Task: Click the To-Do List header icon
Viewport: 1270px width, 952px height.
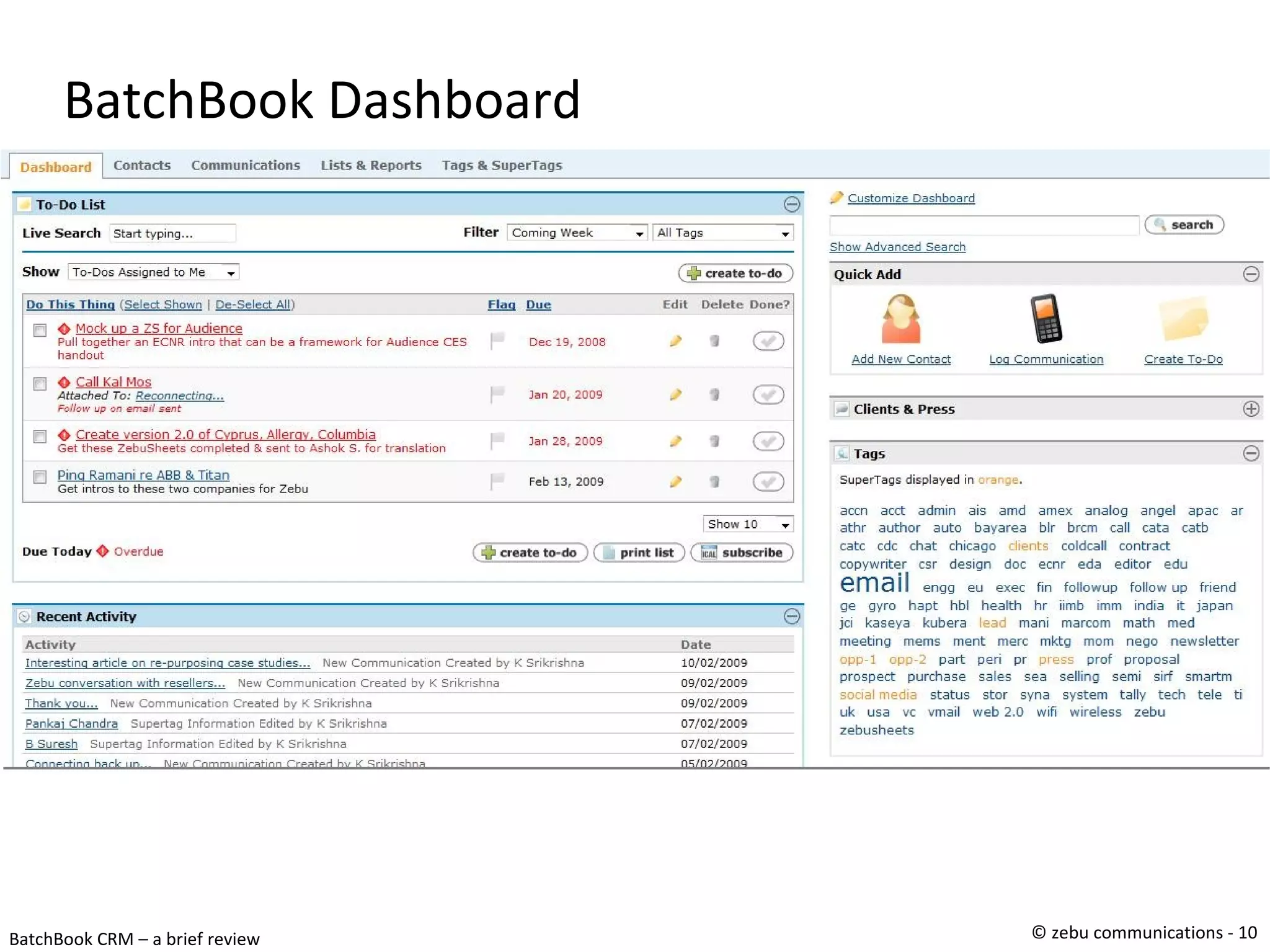Action: coord(25,205)
